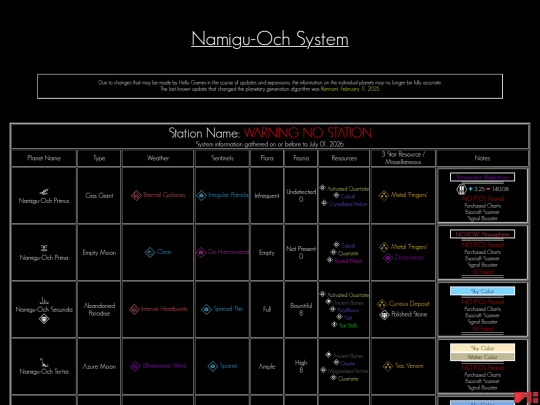Click the Namigu-Och Secunda planet glyph icon

pyautogui.click(x=44, y=301)
